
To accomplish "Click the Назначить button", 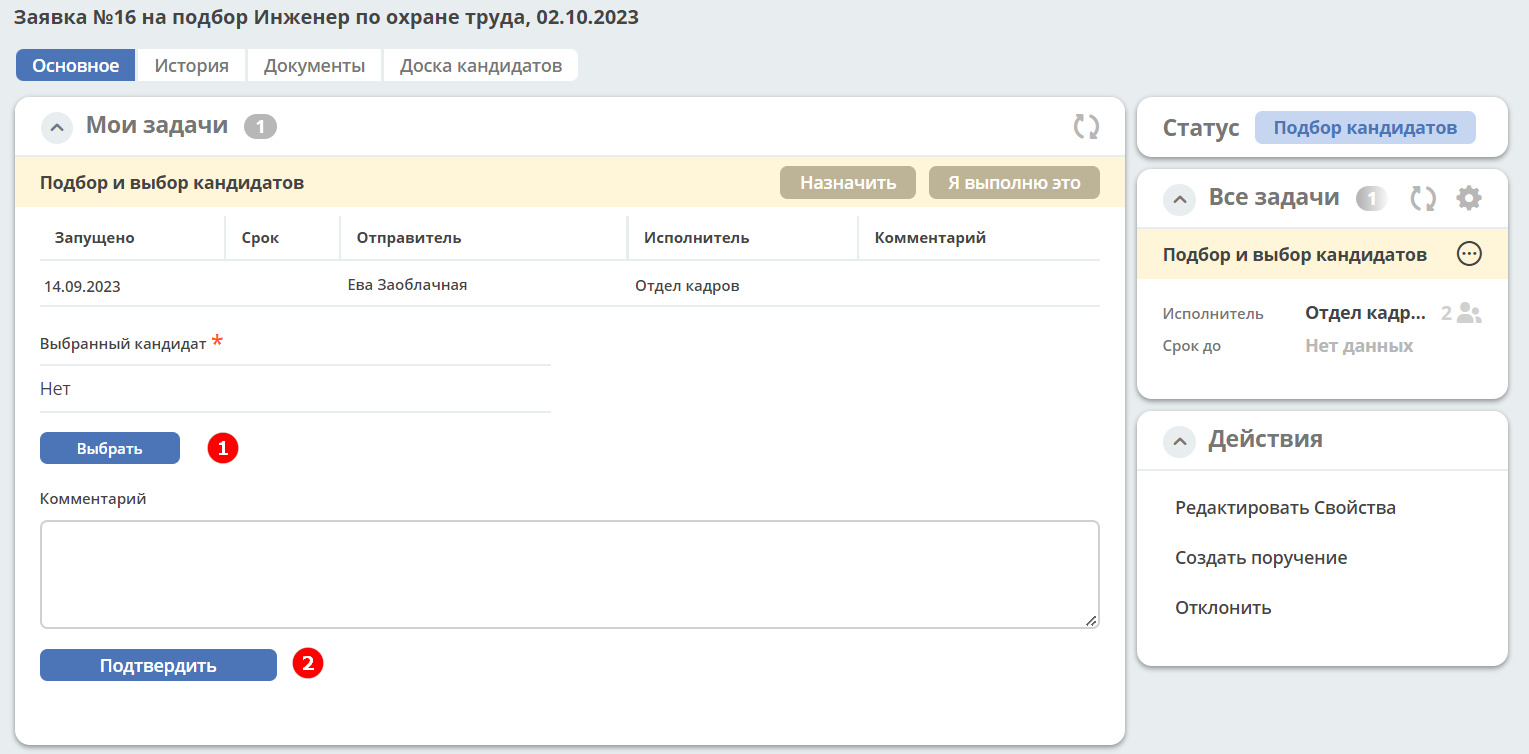I will click(x=848, y=183).
